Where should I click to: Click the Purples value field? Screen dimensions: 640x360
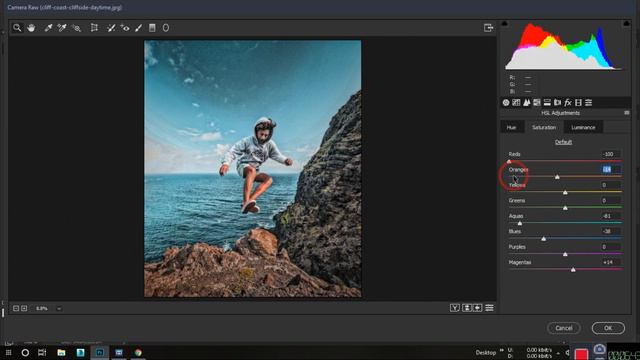(611, 247)
